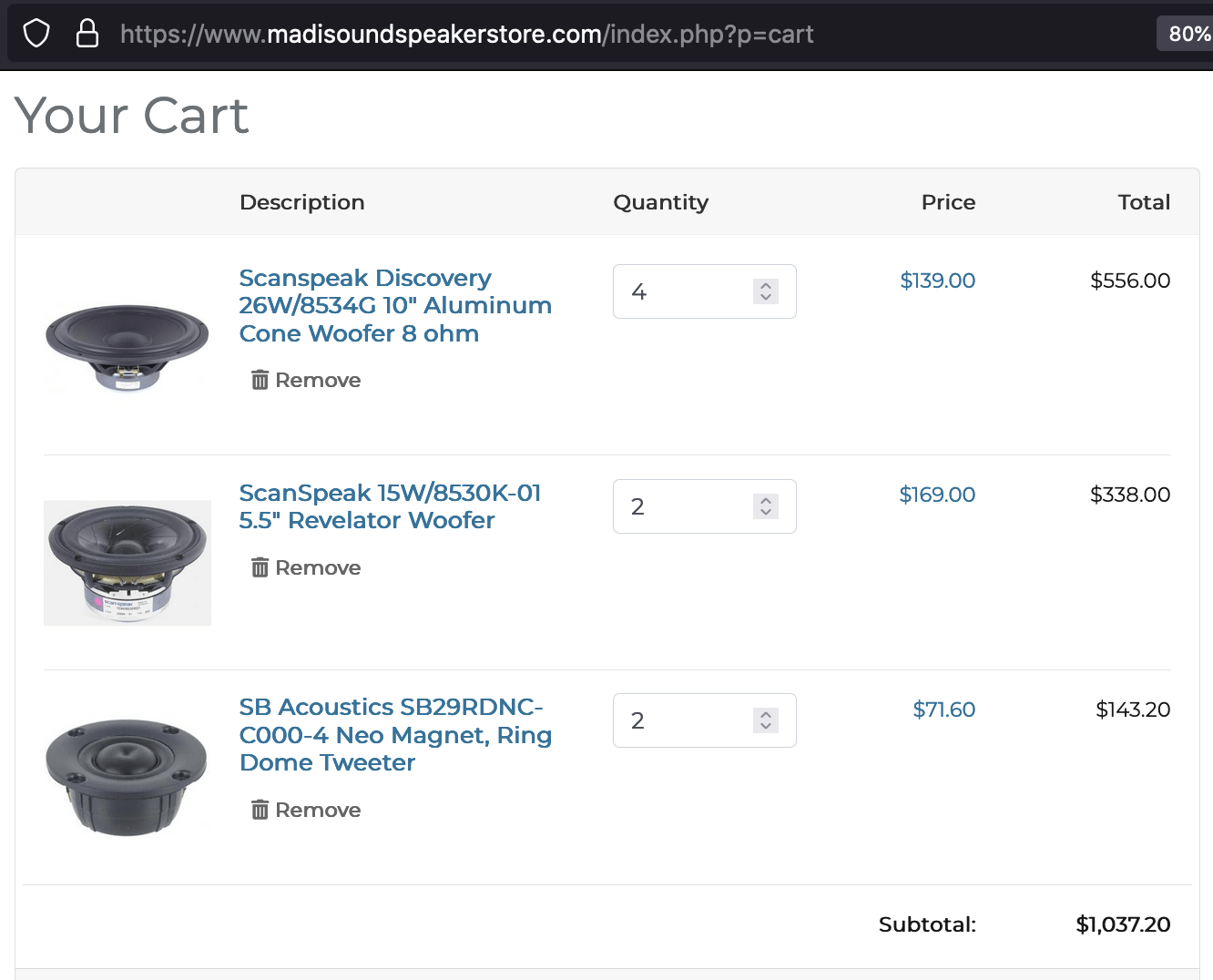Viewport: 1213px width, 980px height.
Task: Open Scanspeak Discovery 26W/8534G product link
Action: pyautogui.click(x=395, y=305)
